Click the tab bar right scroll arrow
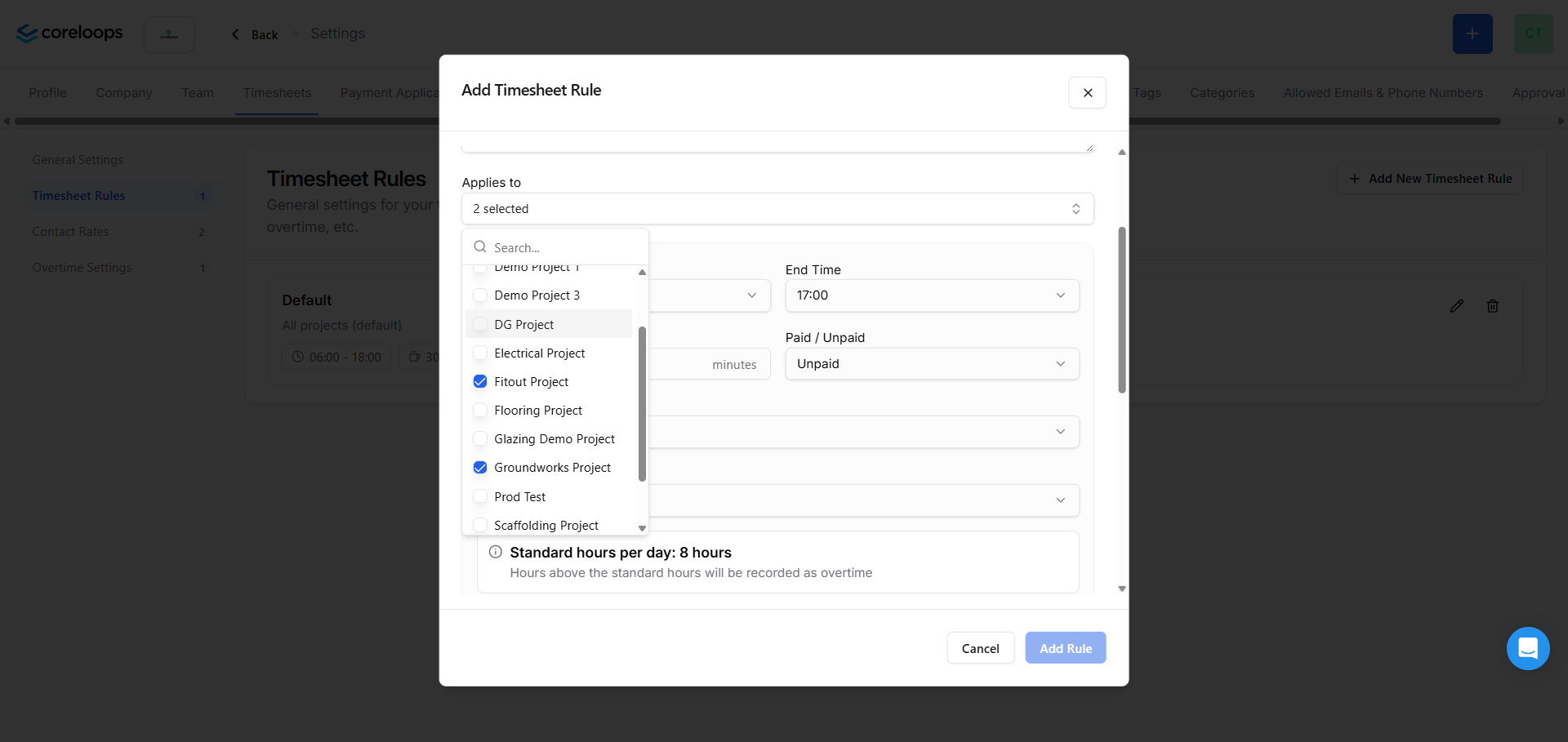 pos(1561,121)
